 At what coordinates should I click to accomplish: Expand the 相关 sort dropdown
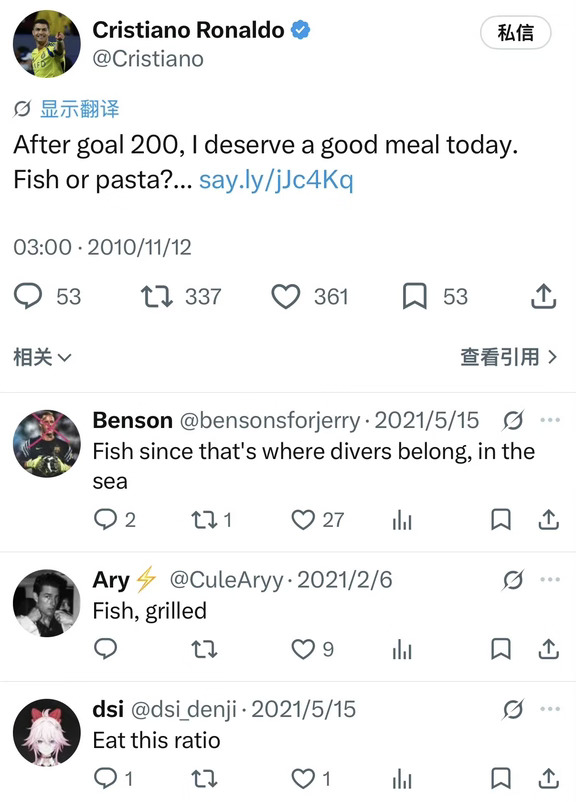[x=42, y=357]
